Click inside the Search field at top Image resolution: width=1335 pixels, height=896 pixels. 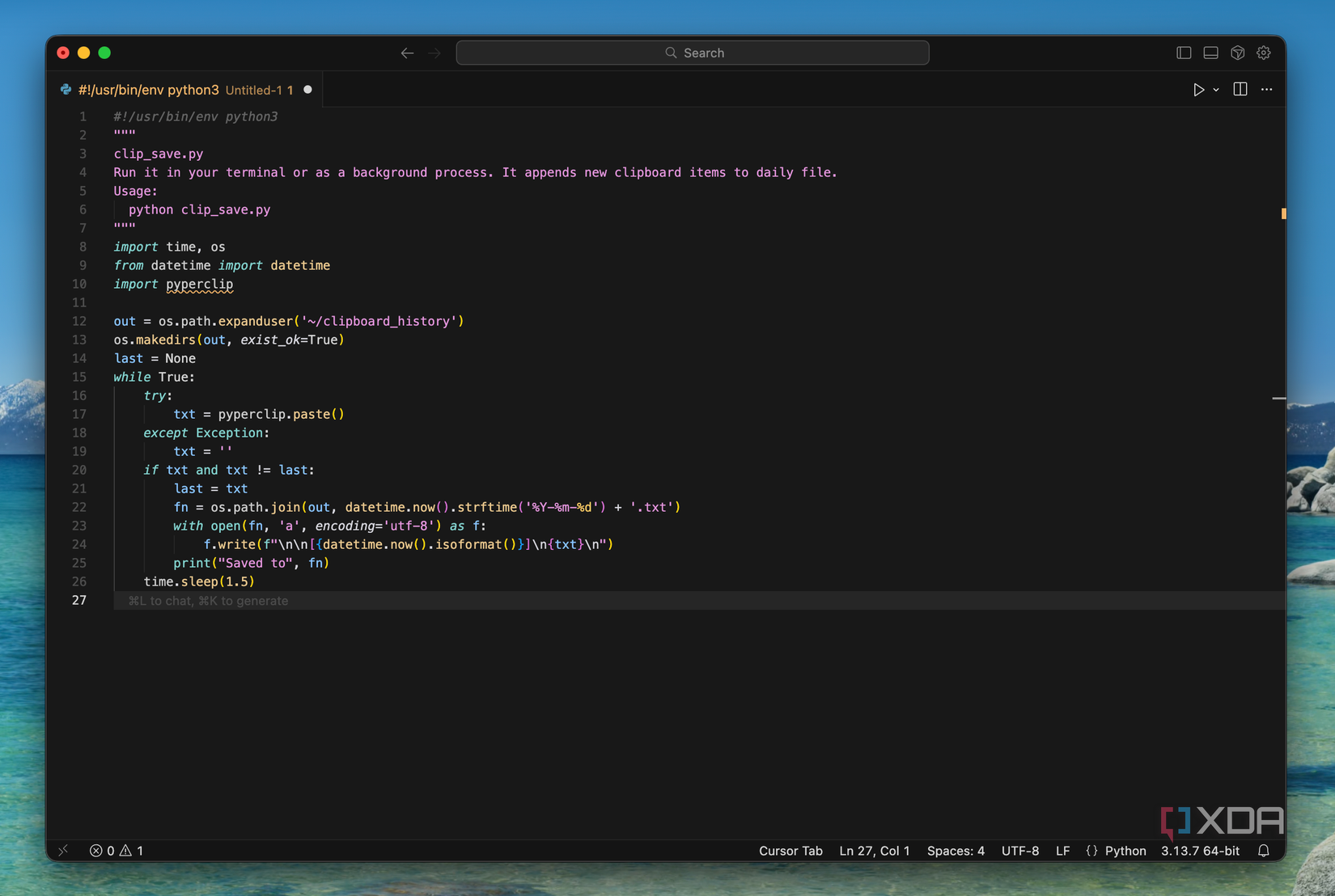click(693, 52)
